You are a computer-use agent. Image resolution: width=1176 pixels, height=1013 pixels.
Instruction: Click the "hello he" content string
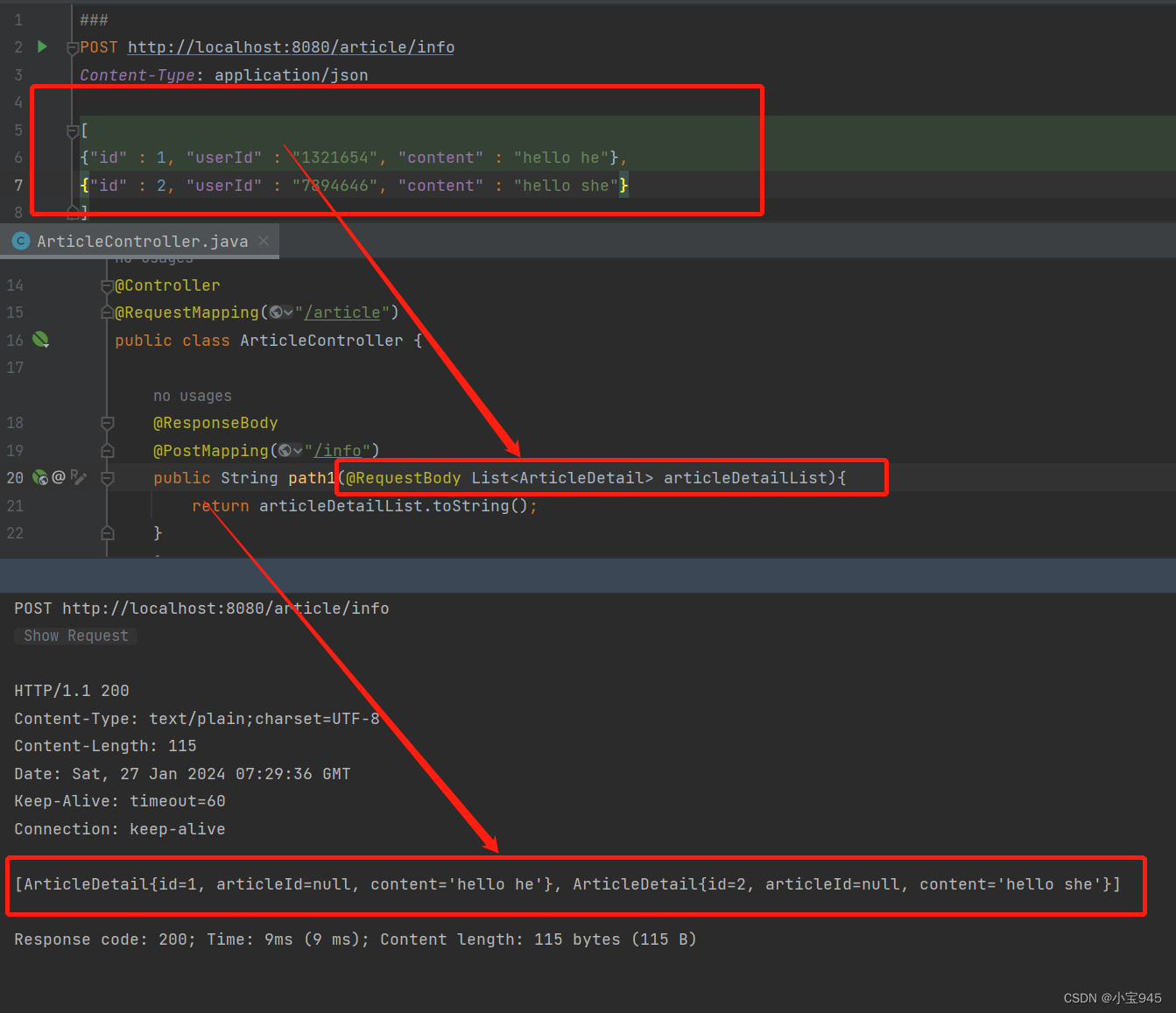coord(561,158)
